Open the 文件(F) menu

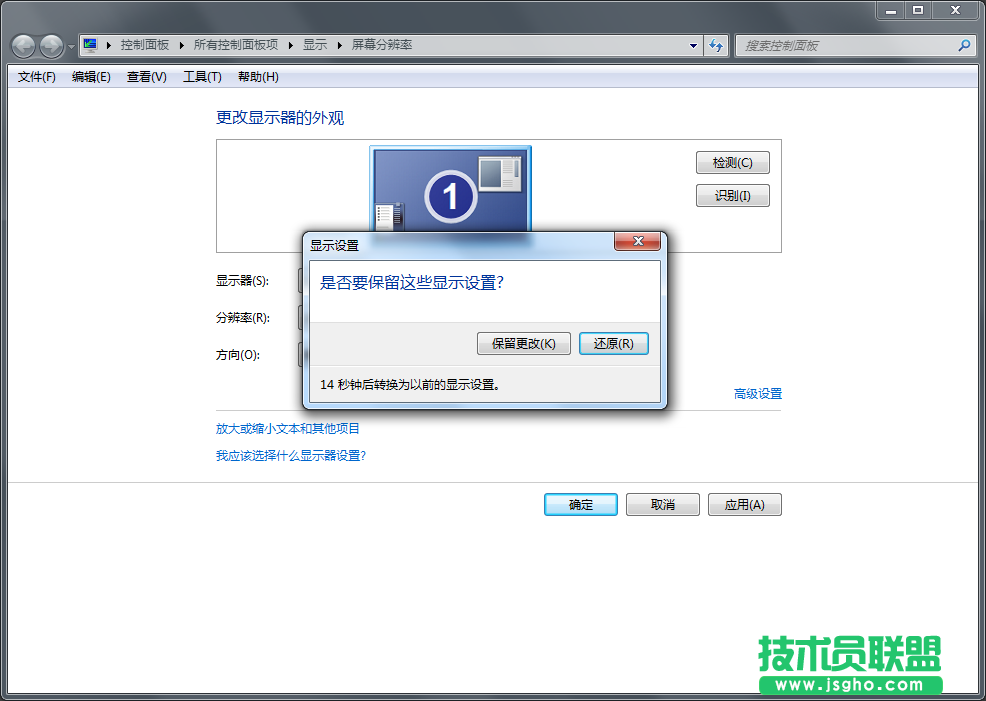pos(35,76)
